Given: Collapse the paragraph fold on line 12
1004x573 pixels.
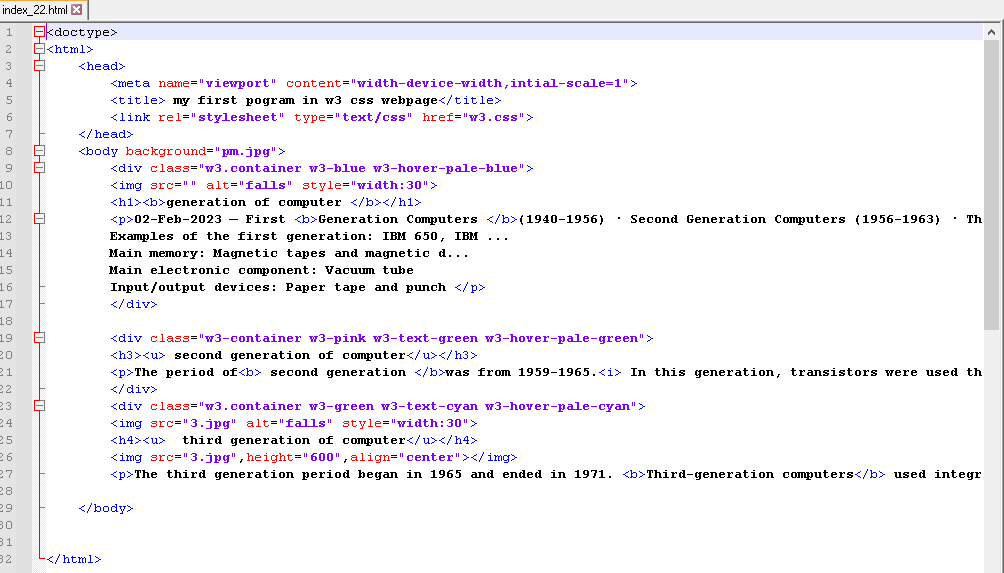Looking at the screenshot, I should (x=40, y=219).
